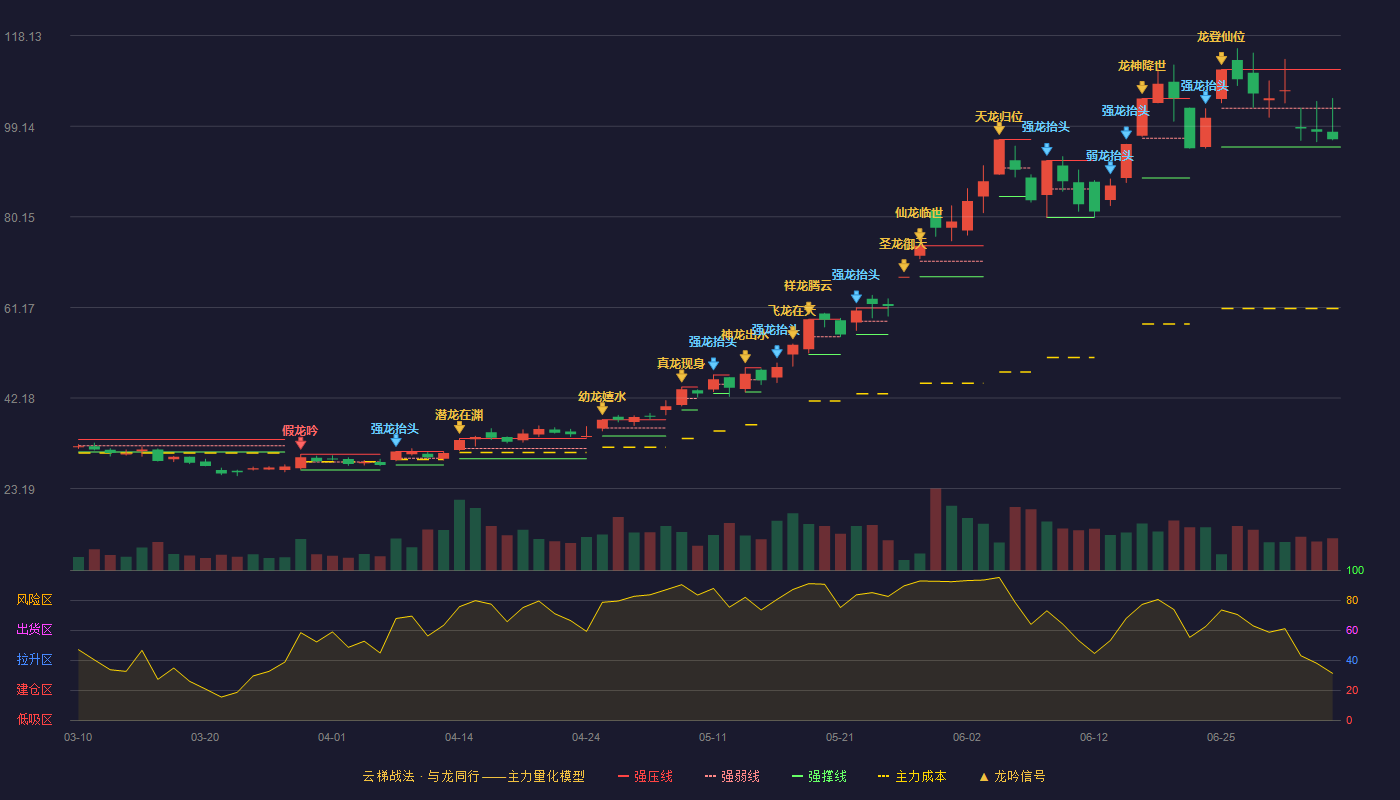
Task: Toggle the 强撑线 legend series
Action: coord(819,776)
